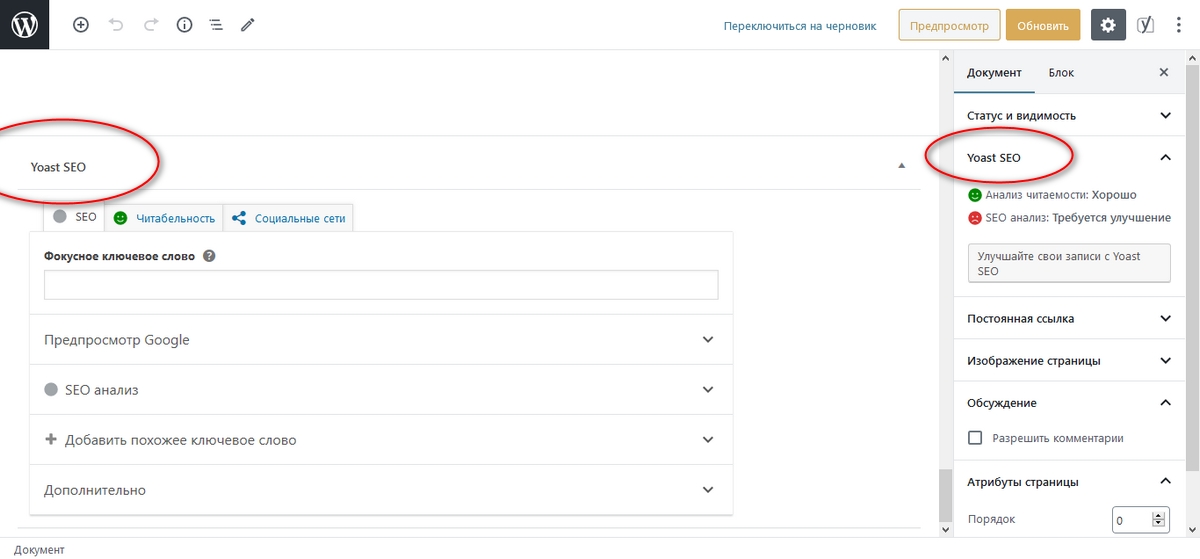
Task: Enable the Разрешить комментарии checkbox
Action: point(975,438)
